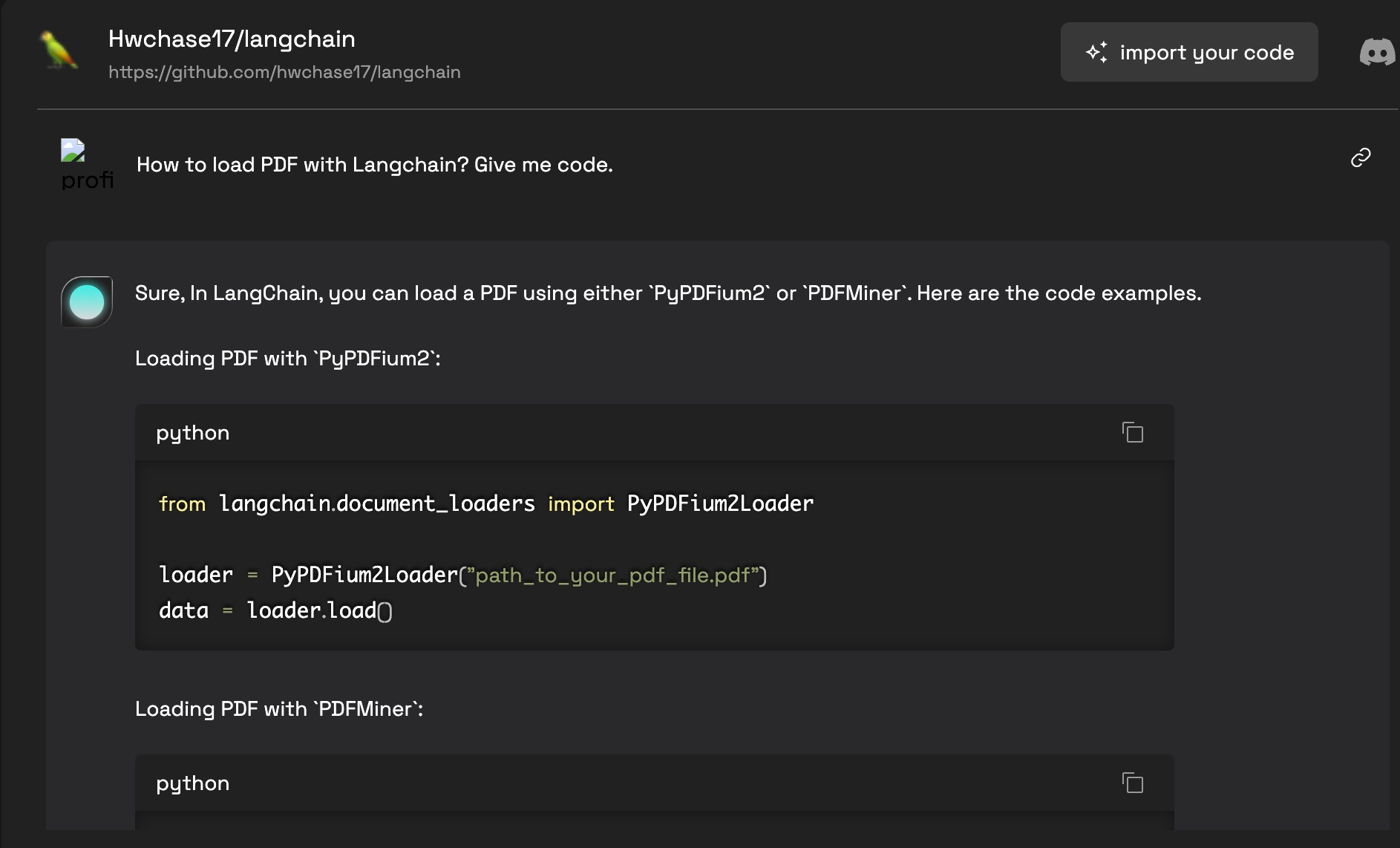
Task: Click the assistant avatar circle icon
Action: tap(86, 301)
